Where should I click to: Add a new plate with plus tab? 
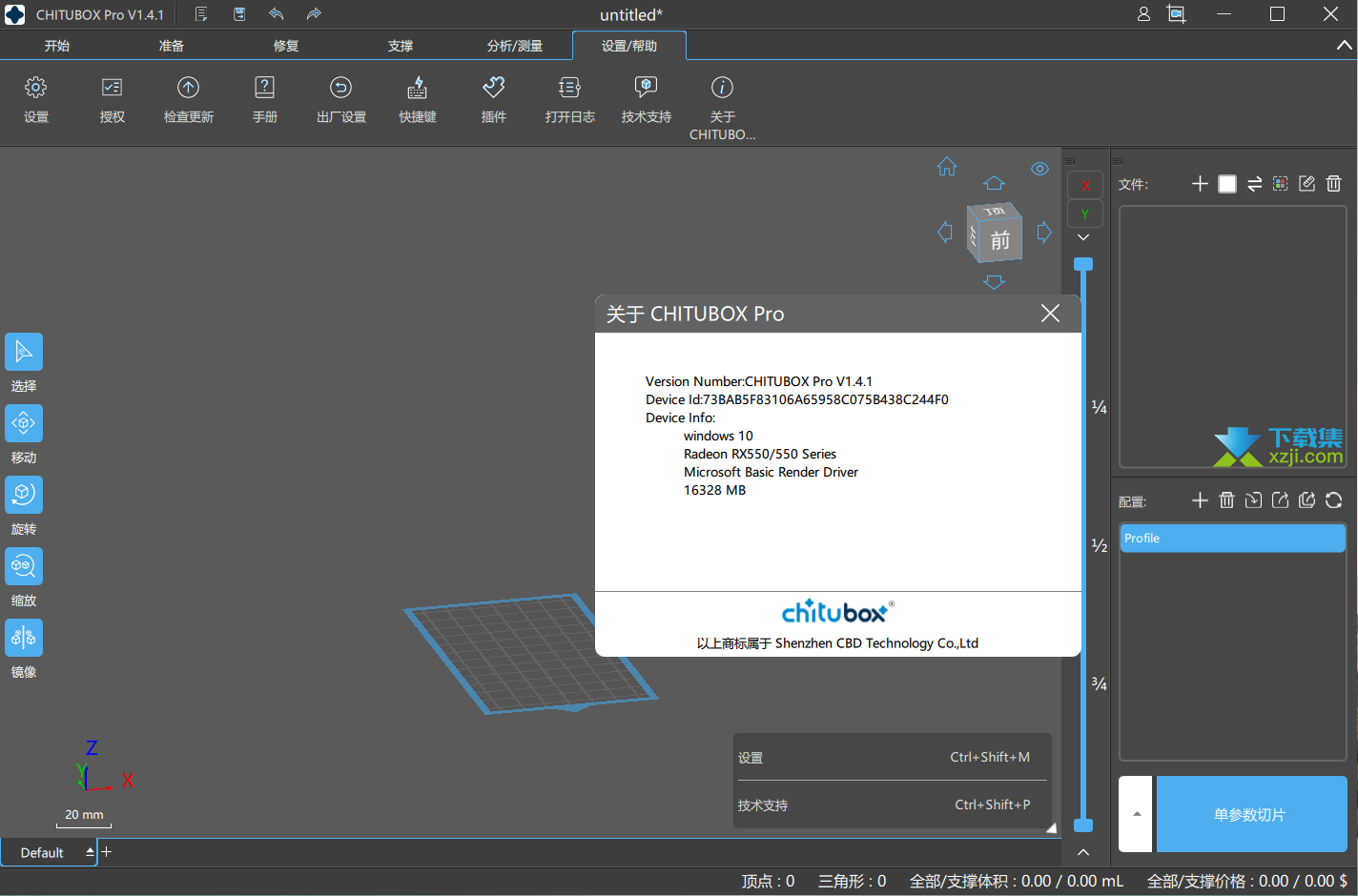[x=106, y=852]
